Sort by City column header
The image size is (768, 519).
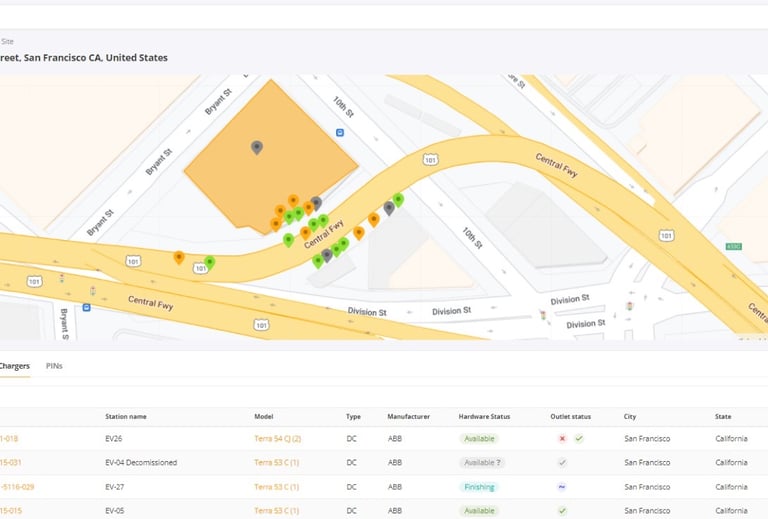click(630, 417)
